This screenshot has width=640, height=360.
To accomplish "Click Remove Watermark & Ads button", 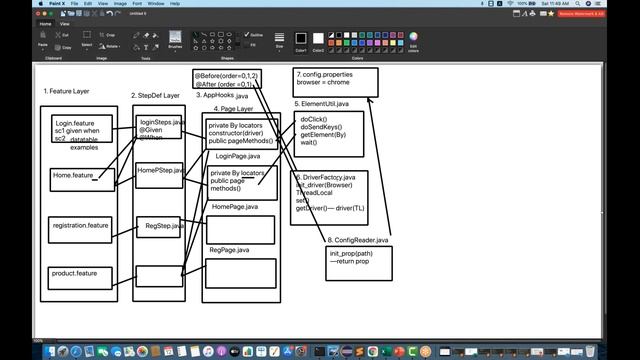I will [582, 13].
